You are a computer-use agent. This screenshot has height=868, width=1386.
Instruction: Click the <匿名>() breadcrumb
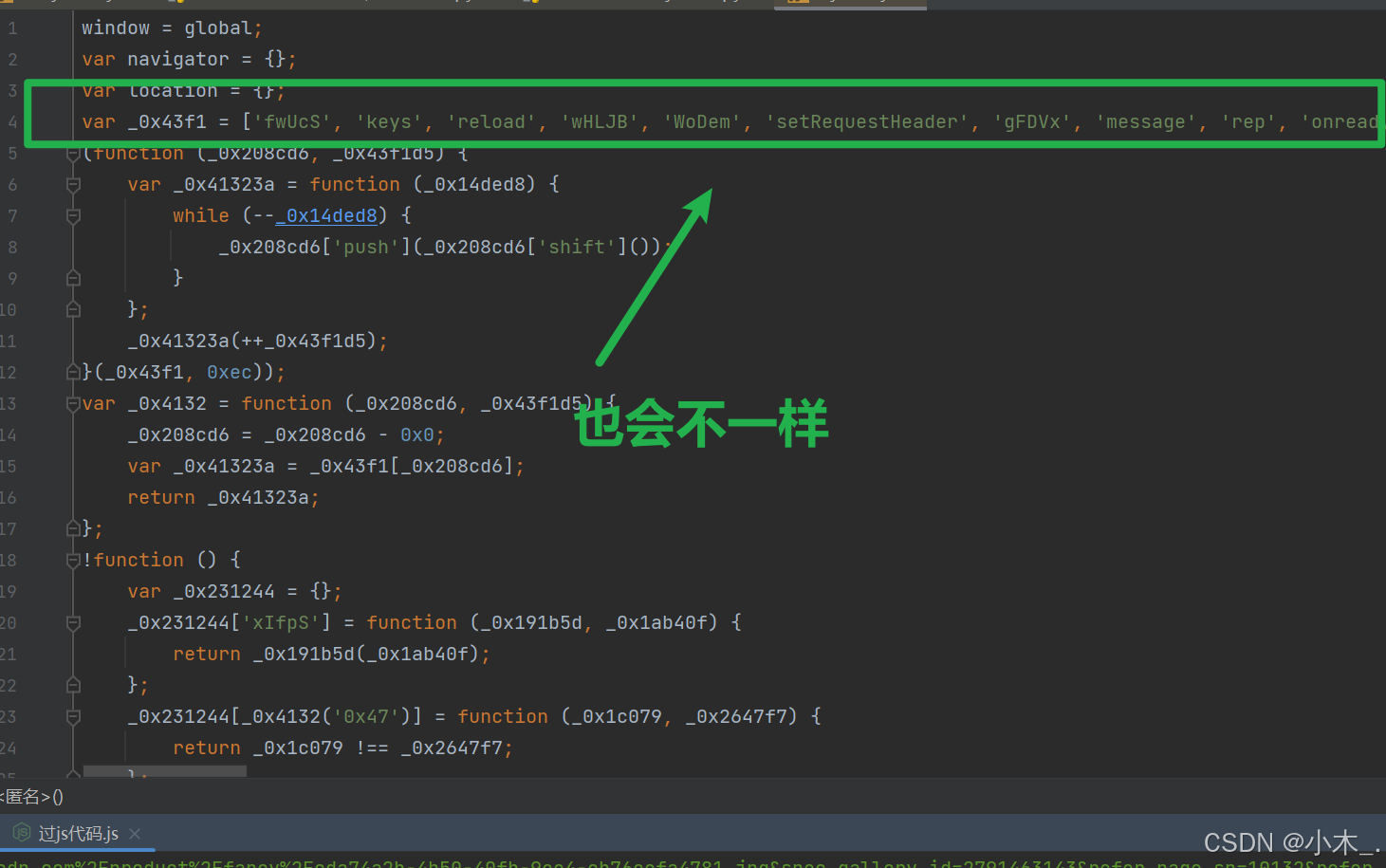32,797
